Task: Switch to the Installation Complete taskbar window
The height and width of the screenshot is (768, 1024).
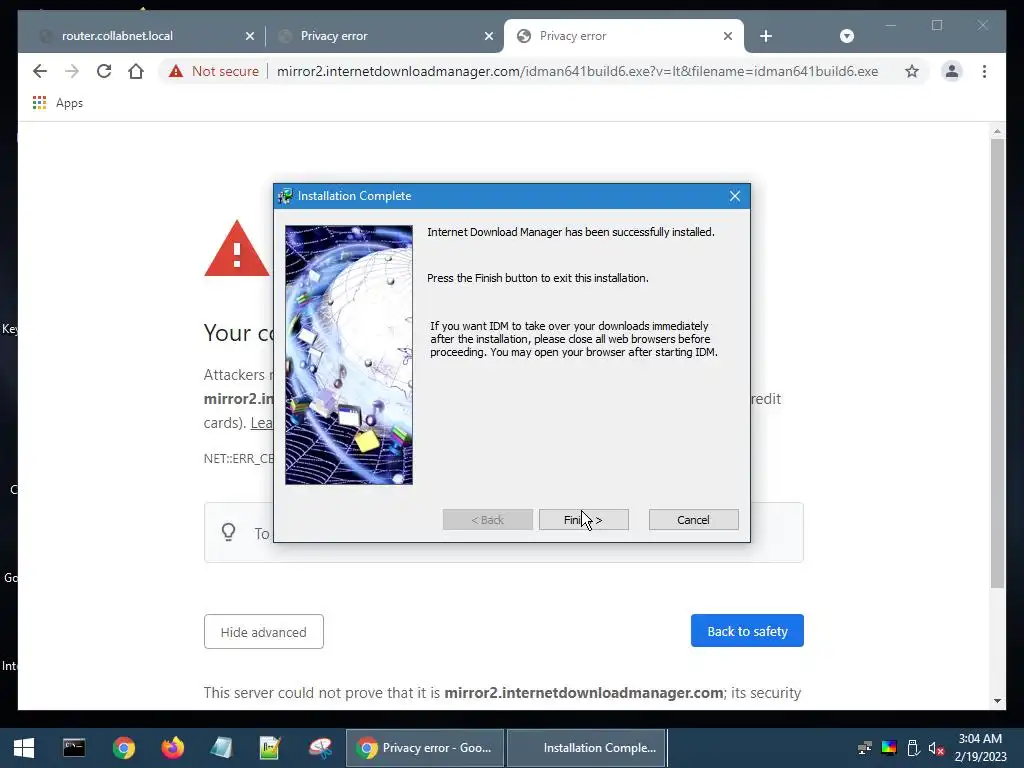Action: (x=586, y=748)
